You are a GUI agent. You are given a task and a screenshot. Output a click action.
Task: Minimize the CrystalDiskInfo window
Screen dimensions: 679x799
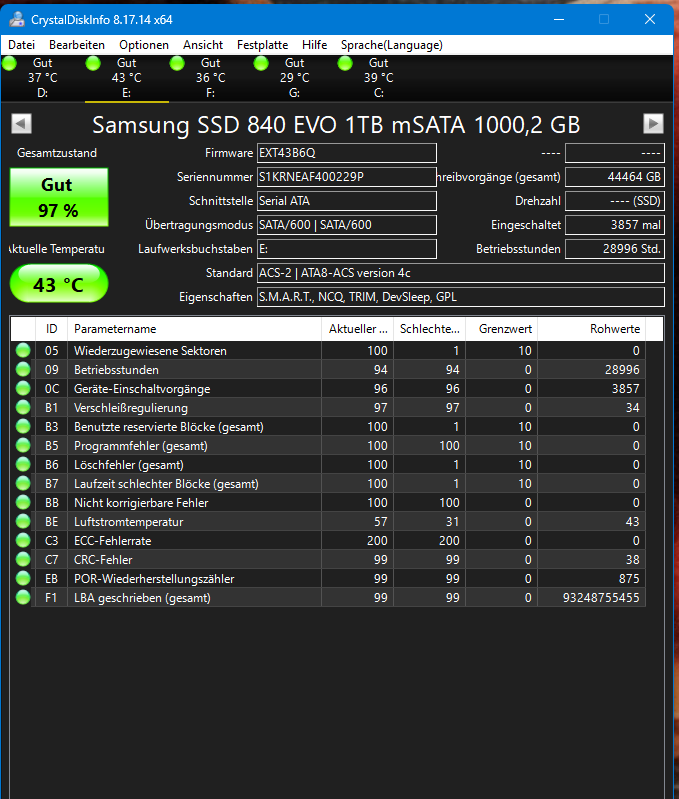pyautogui.click(x=559, y=19)
